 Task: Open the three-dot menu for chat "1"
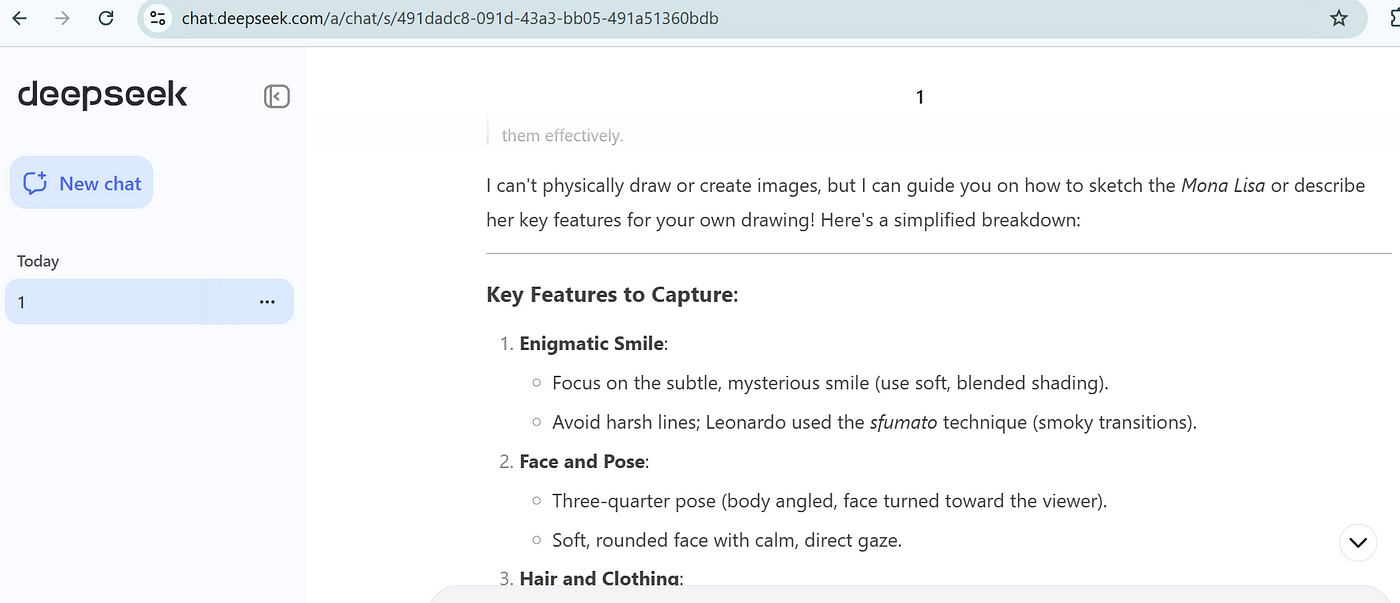[267, 302]
